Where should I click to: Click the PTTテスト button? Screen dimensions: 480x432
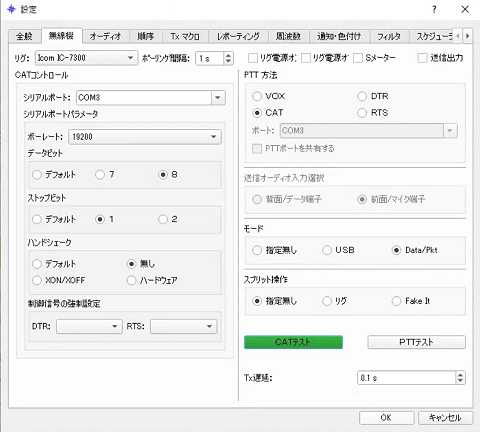pos(416,342)
